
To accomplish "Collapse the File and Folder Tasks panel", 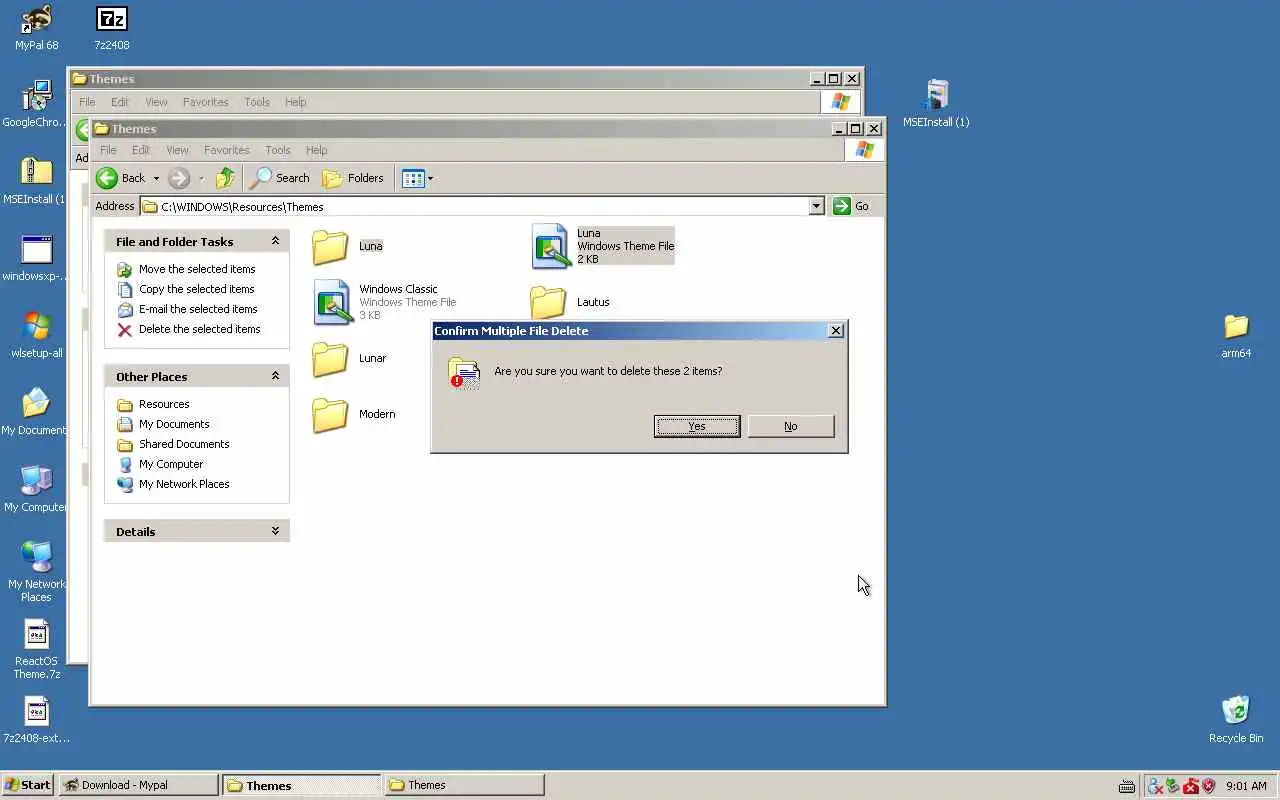I will [275, 241].
